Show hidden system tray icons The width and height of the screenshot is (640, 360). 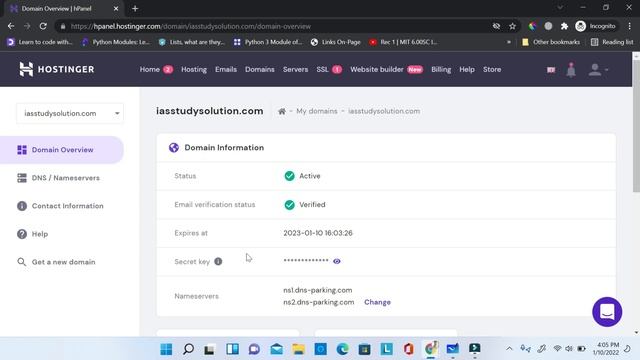509,349
